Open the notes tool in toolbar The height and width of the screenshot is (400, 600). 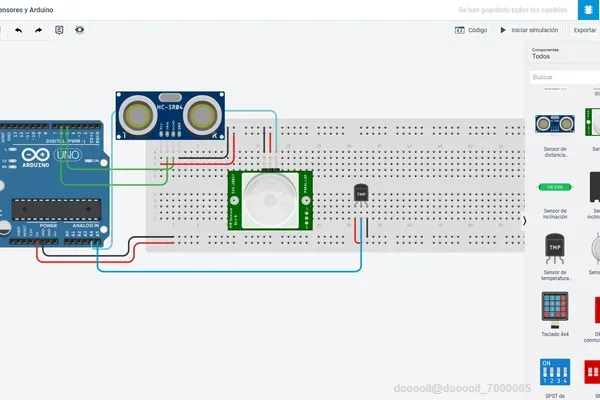59,30
